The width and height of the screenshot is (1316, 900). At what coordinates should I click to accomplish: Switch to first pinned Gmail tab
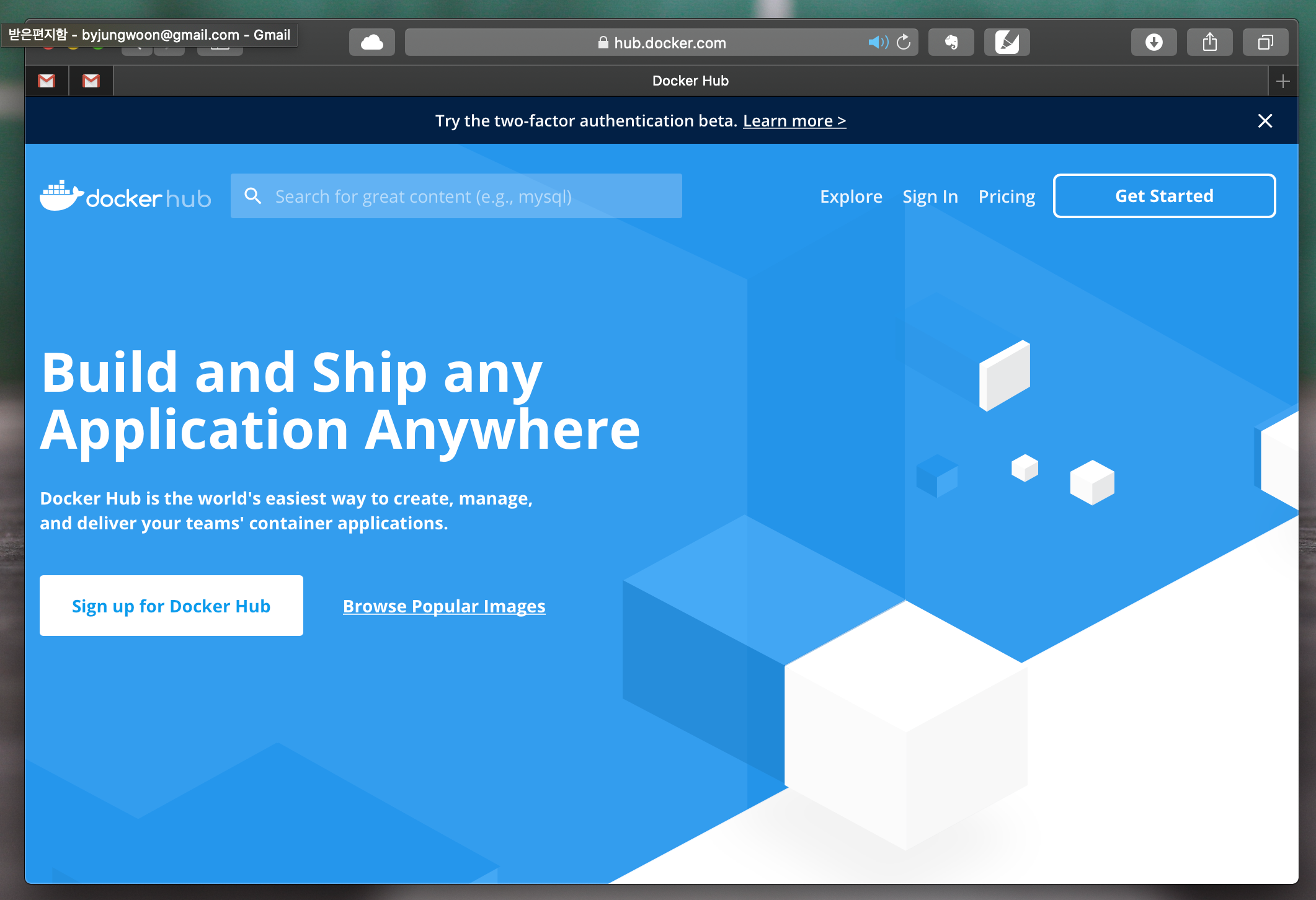pyautogui.click(x=47, y=81)
